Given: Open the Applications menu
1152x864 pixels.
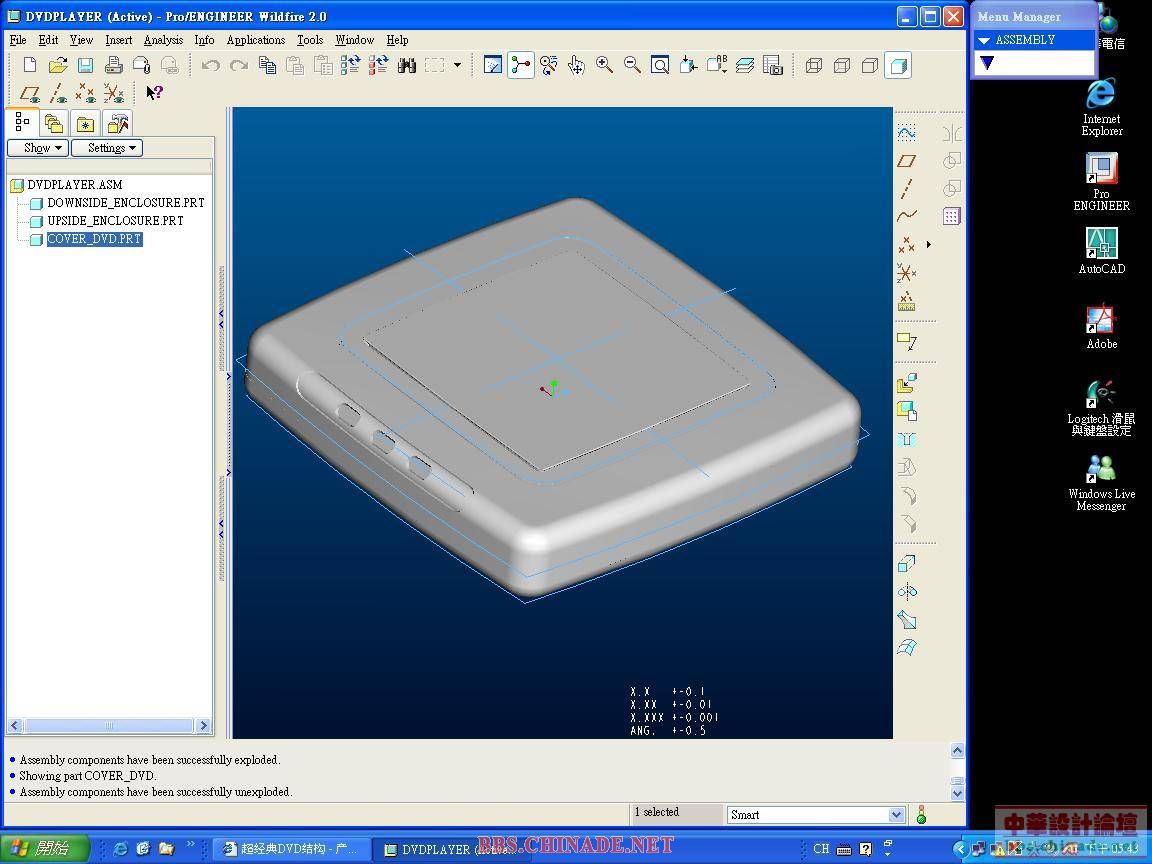Looking at the screenshot, I should coord(256,40).
